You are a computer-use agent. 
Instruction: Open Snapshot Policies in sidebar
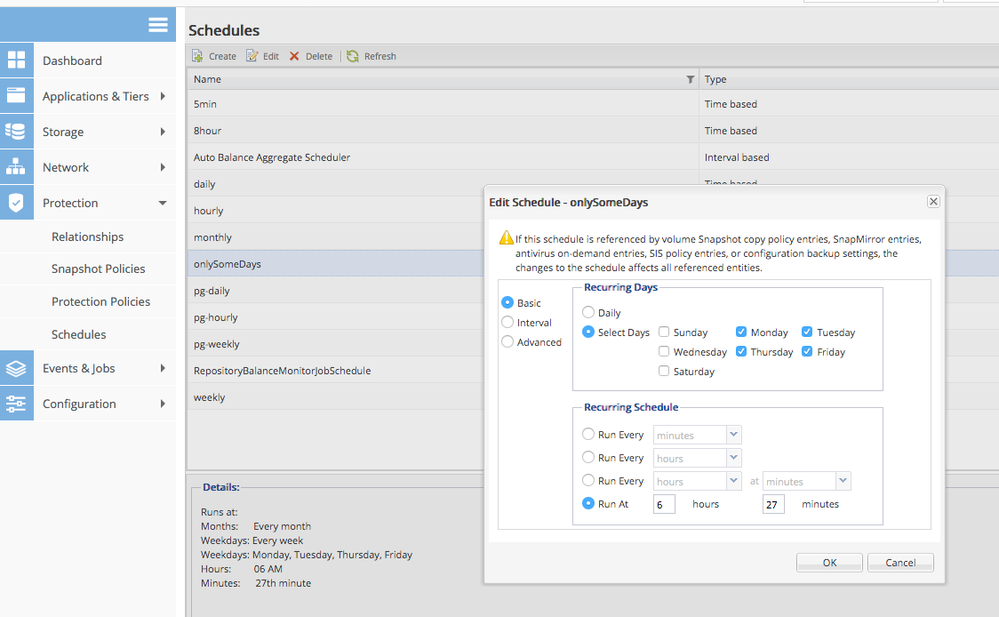point(98,269)
